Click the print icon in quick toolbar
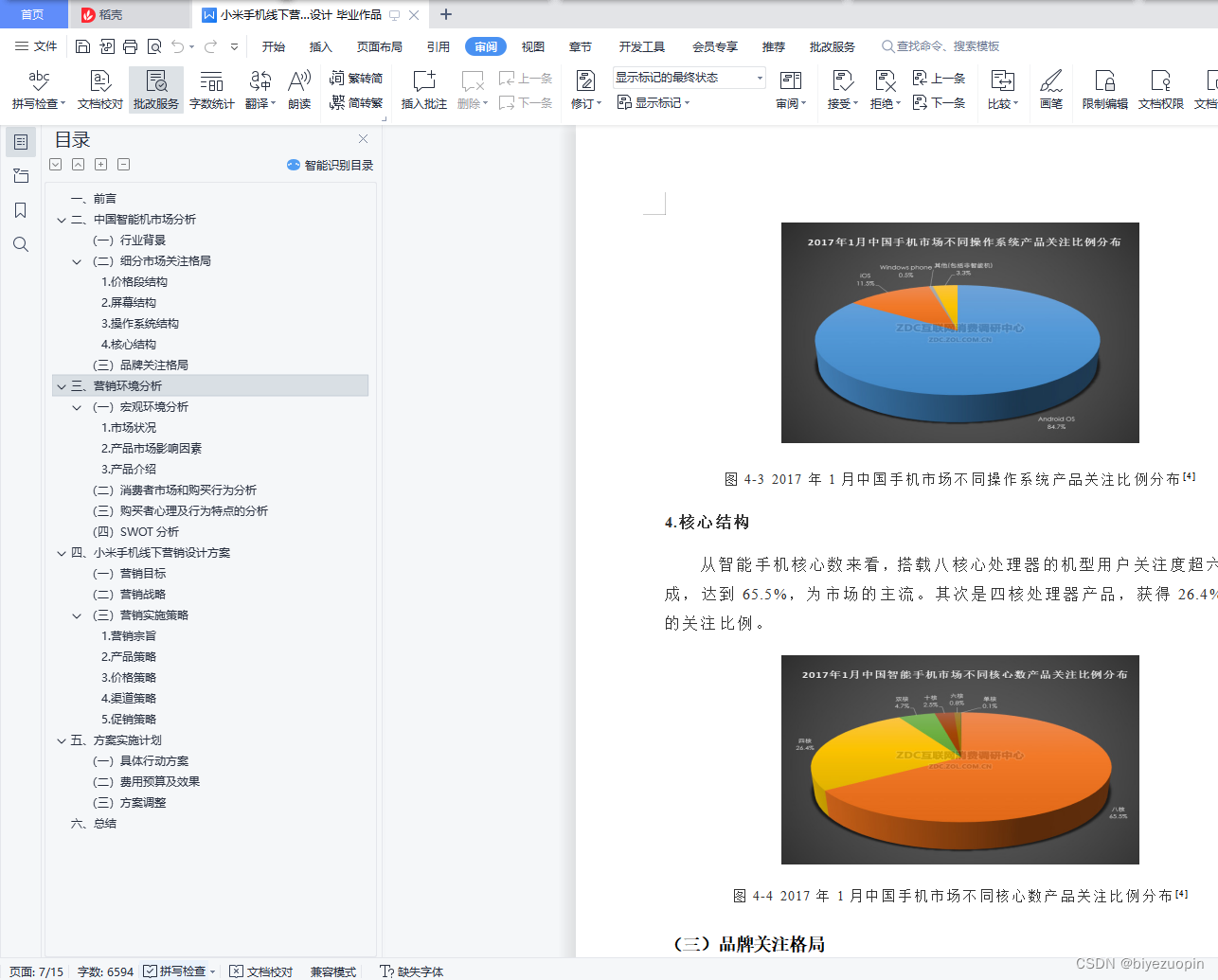This screenshot has width=1218, height=980. pos(131,46)
